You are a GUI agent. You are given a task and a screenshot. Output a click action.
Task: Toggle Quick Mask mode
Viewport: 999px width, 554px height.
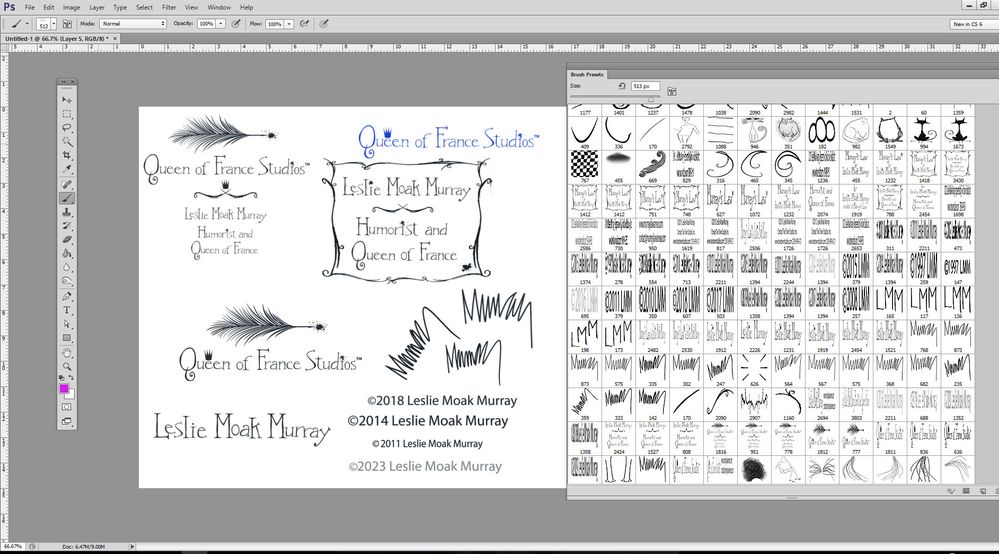pos(66,407)
